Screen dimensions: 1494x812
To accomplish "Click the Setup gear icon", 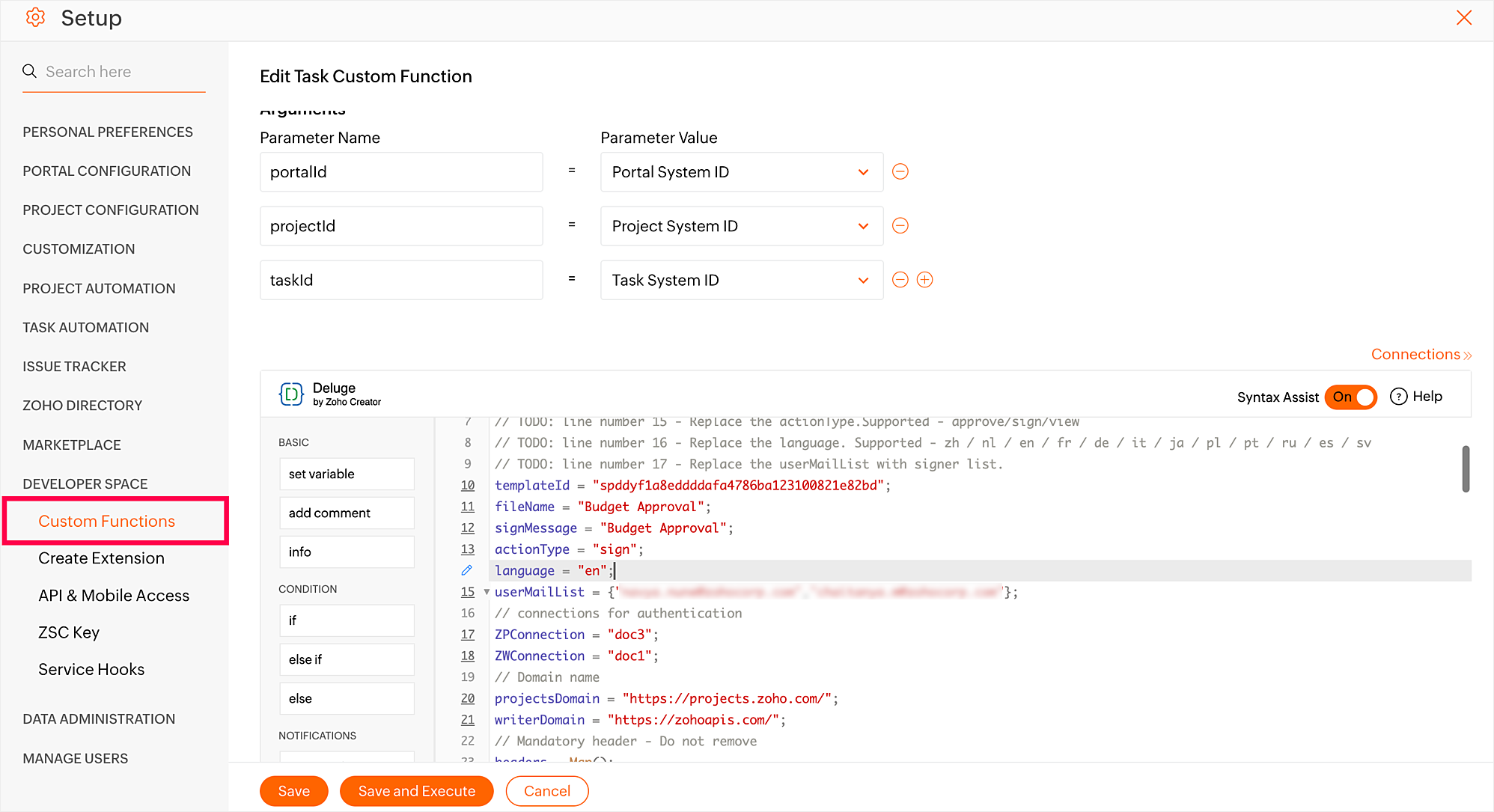I will (35, 17).
